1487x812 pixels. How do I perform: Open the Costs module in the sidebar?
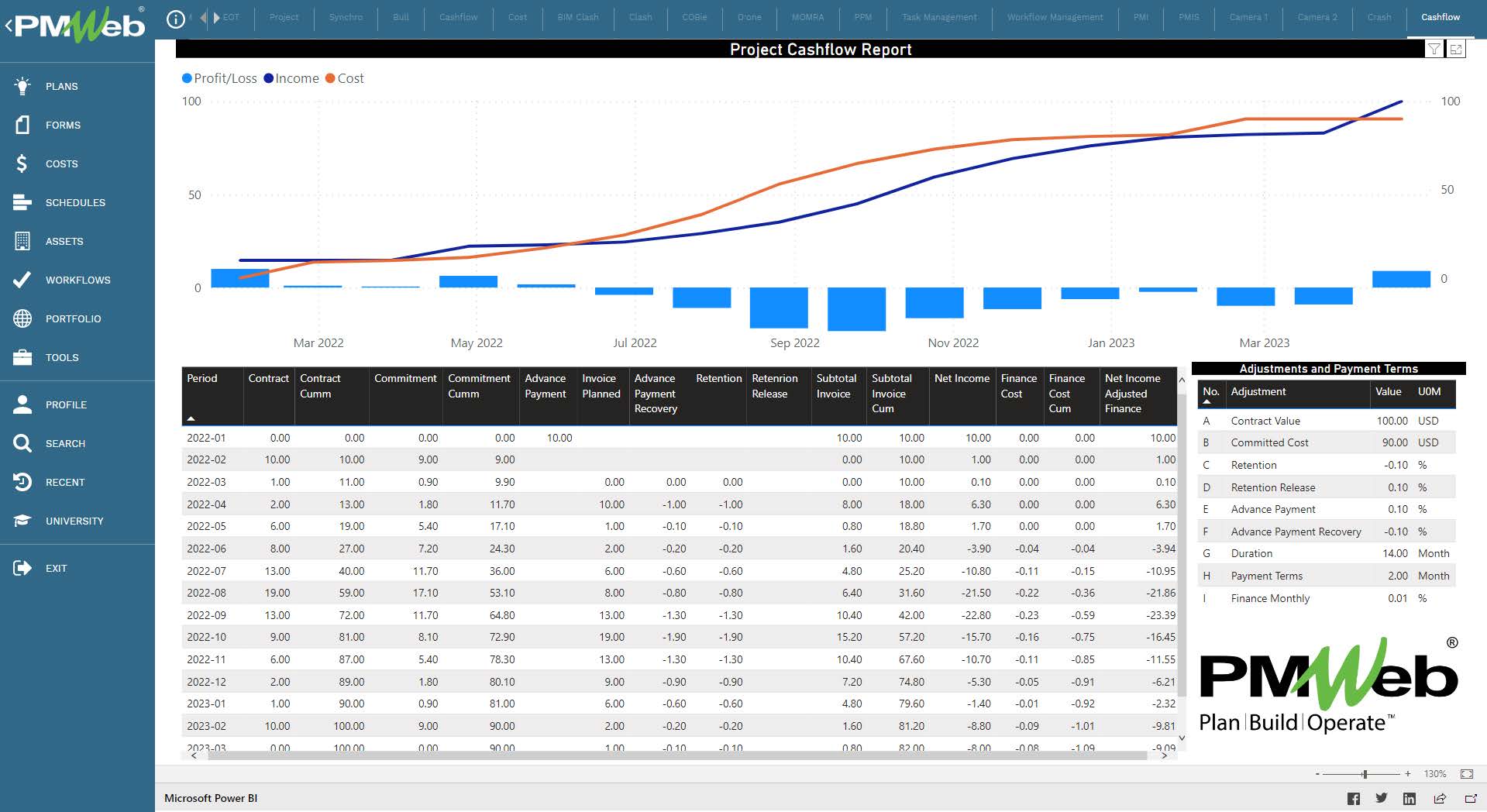coord(61,163)
